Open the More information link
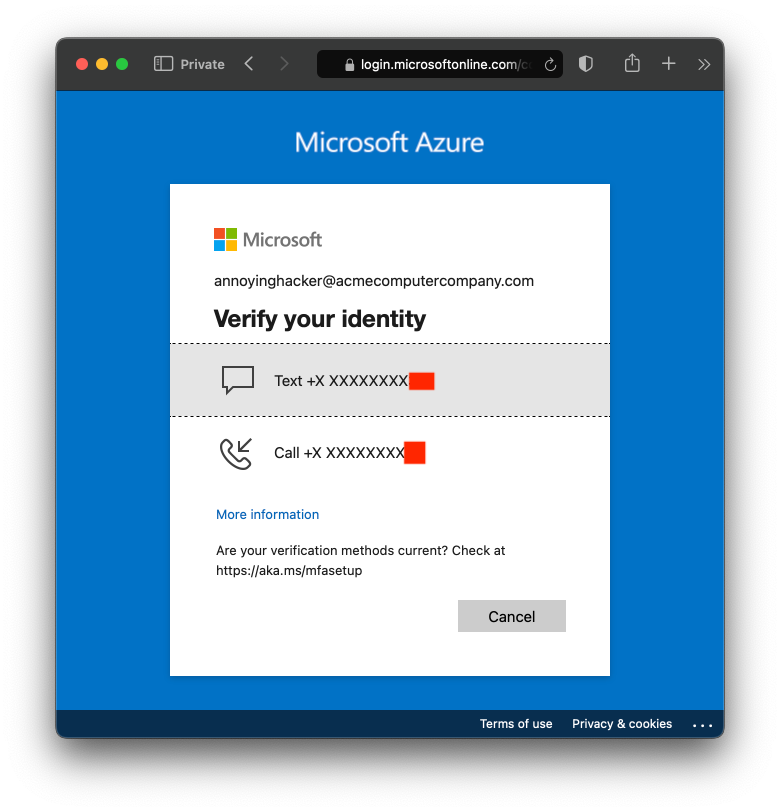780x812 pixels. pyautogui.click(x=267, y=514)
